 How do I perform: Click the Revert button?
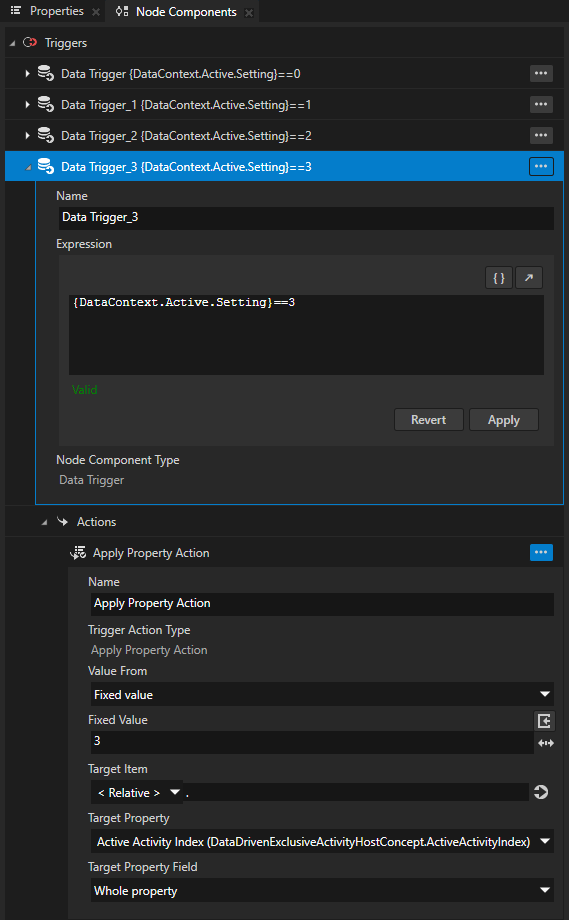428,420
